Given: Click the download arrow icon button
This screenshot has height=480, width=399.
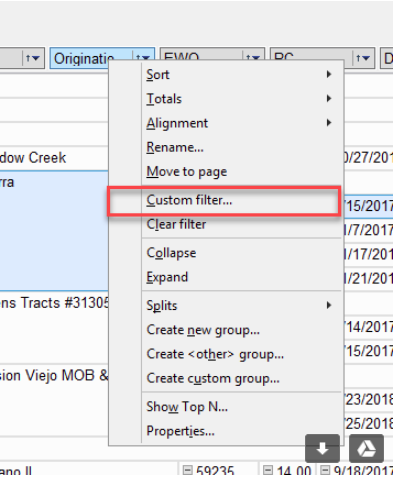Looking at the screenshot, I should [322, 448].
